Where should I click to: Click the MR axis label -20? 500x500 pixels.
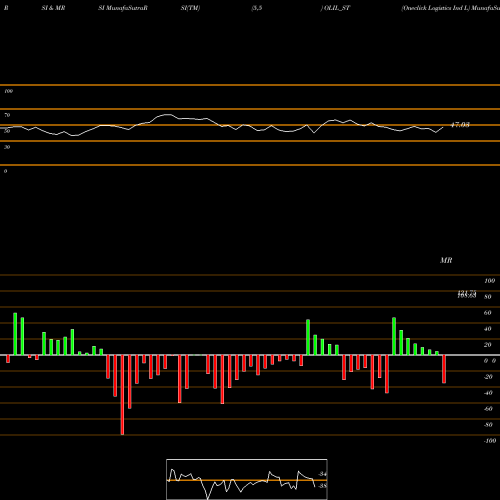[488, 377]
